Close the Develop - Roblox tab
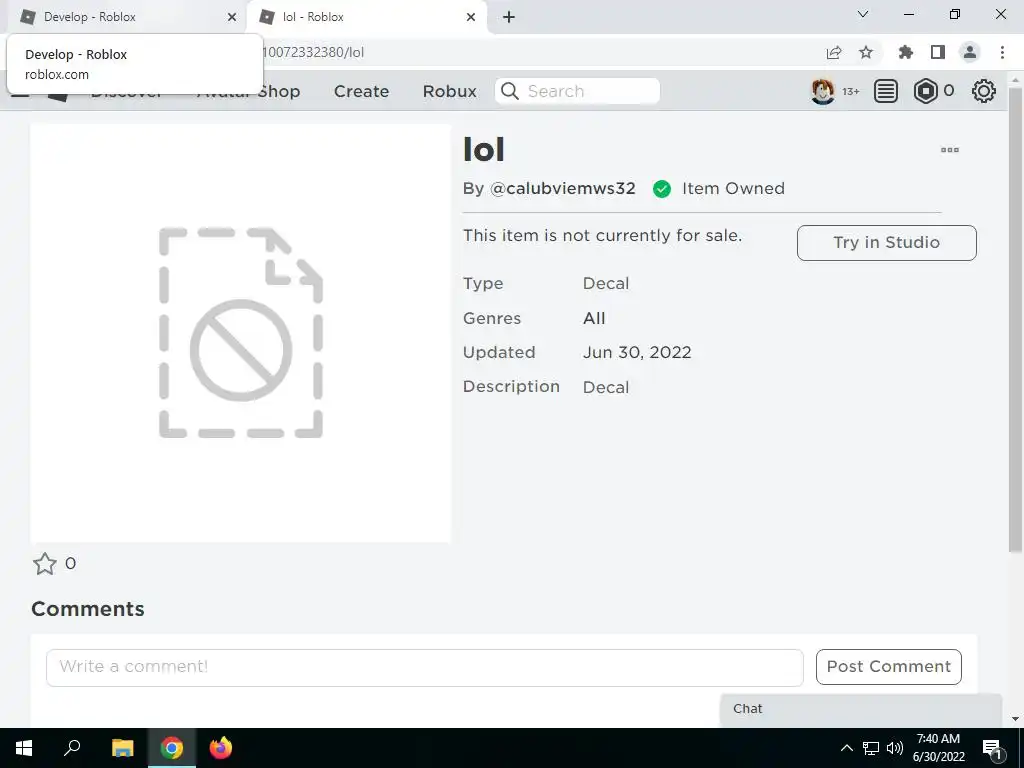 coord(231,17)
